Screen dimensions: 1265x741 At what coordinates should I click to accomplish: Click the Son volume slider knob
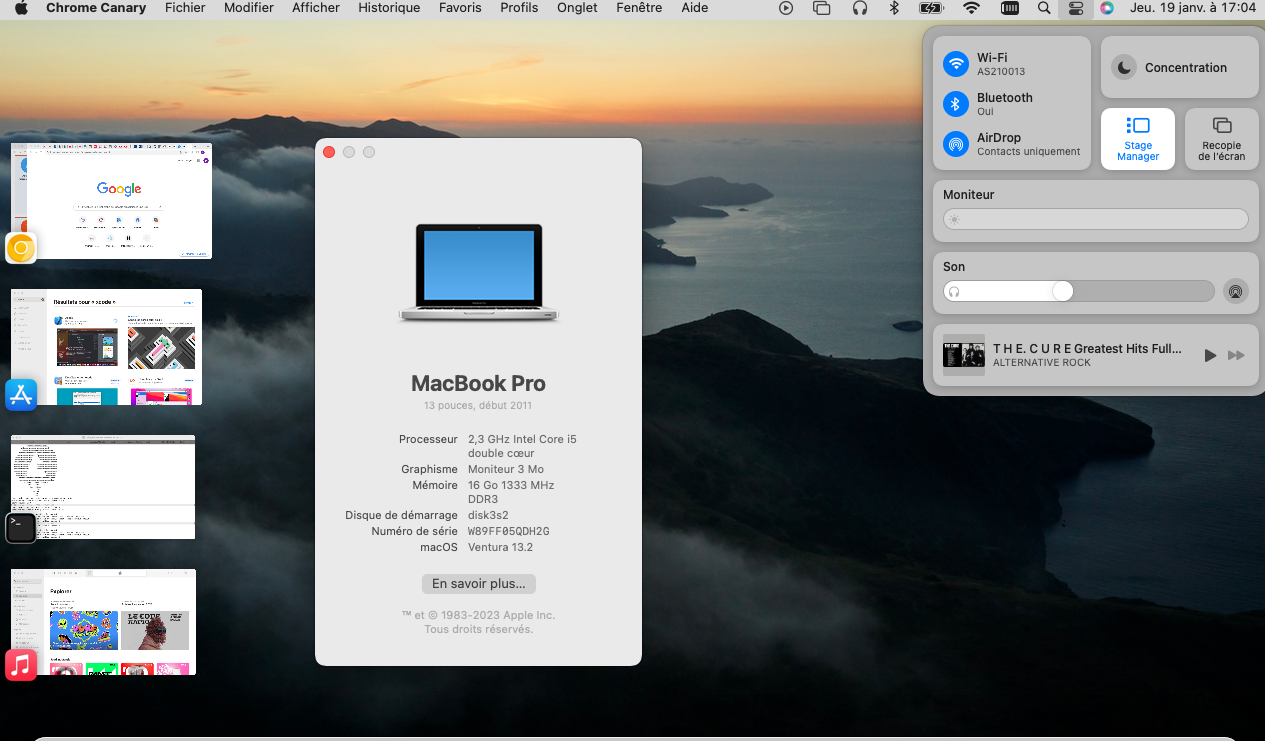pos(1062,291)
